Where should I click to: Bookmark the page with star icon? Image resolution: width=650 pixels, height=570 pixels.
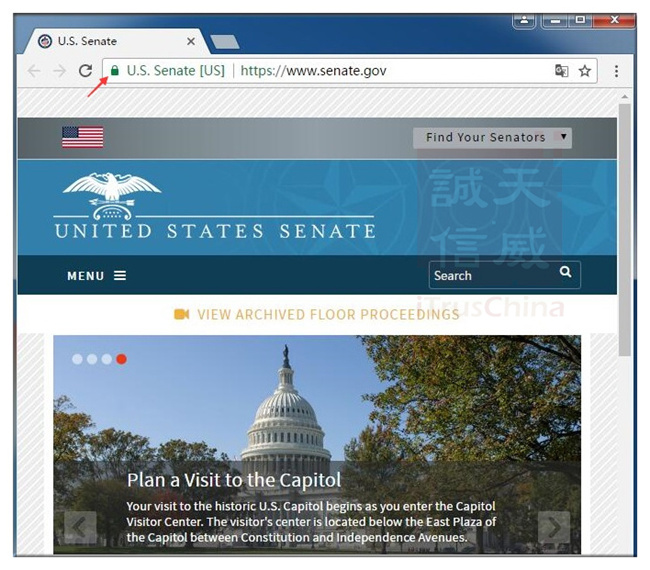[585, 71]
